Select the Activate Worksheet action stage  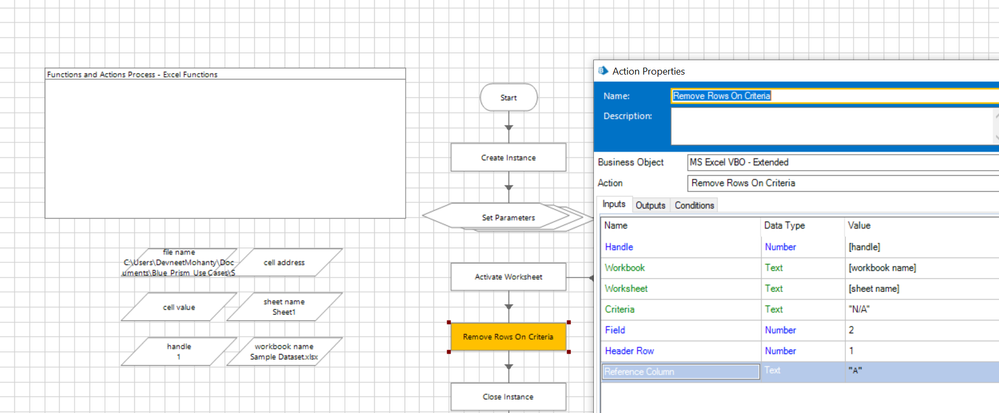pyautogui.click(x=508, y=277)
